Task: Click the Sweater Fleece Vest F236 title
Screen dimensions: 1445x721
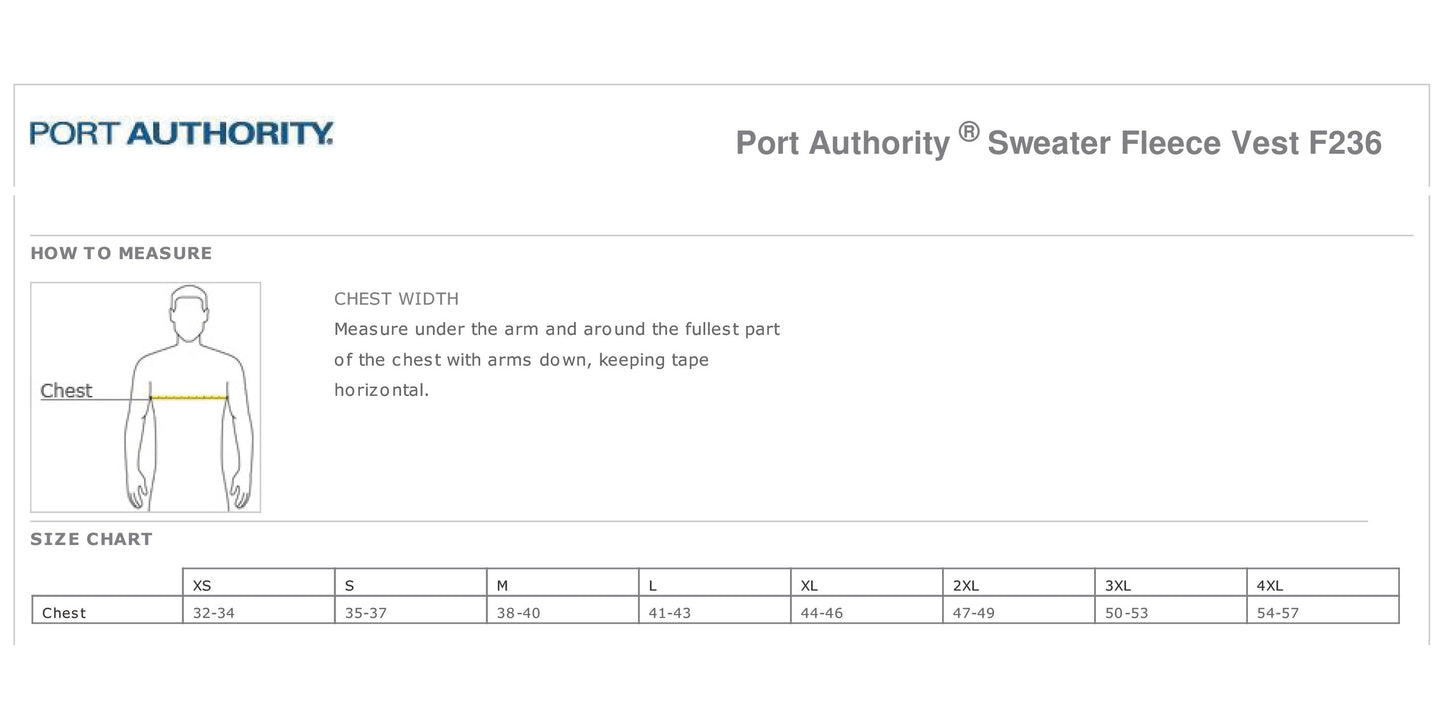Action: coord(1184,143)
